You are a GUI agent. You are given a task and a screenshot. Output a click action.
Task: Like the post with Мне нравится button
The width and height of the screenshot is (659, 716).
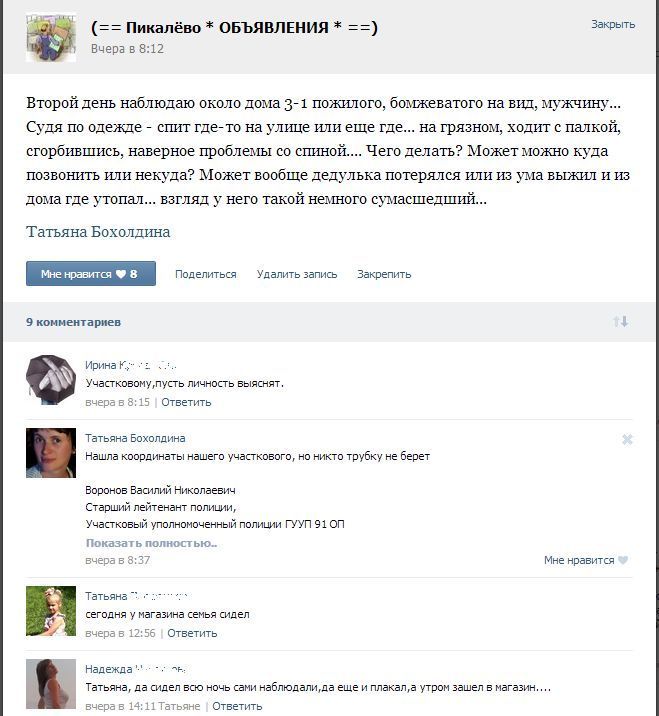[91, 274]
